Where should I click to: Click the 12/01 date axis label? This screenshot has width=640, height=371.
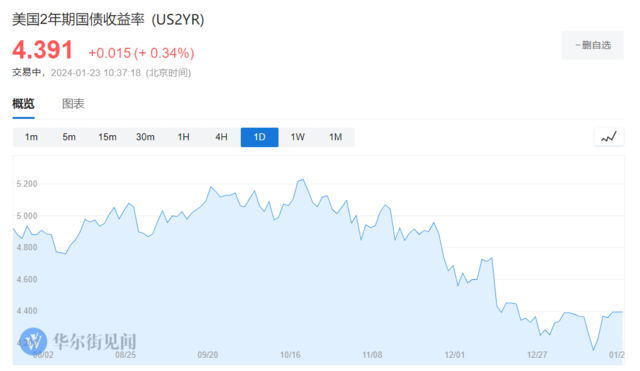(x=455, y=355)
